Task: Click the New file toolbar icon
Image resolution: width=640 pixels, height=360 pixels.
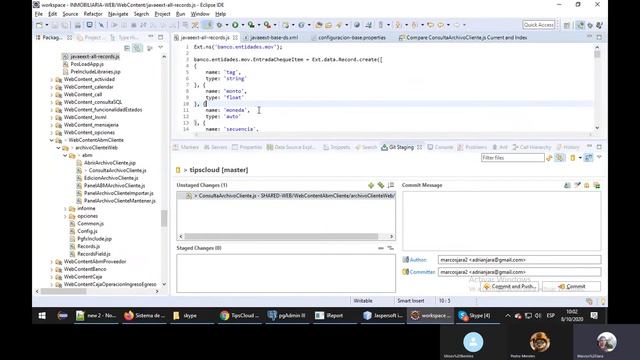Action: 40,25
